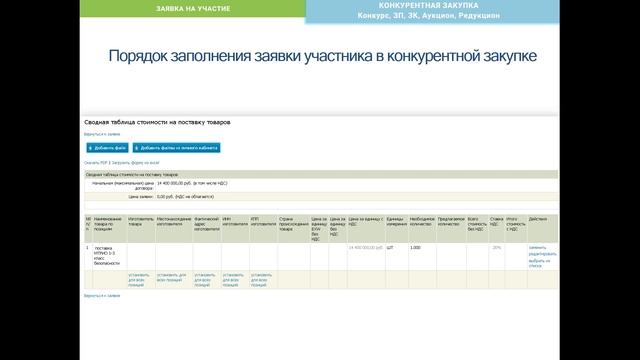Click the Загрузить форму из excel link
This screenshot has width=640, height=360.
(x=136, y=163)
